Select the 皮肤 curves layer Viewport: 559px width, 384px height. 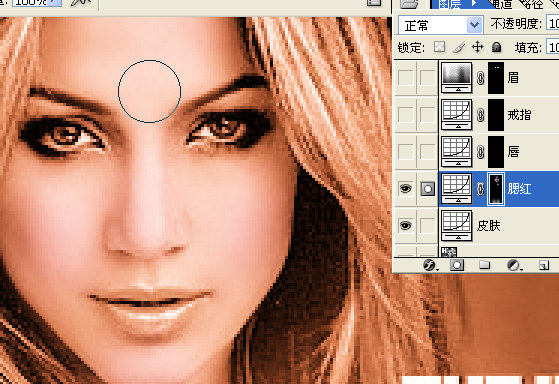[499, 226]
